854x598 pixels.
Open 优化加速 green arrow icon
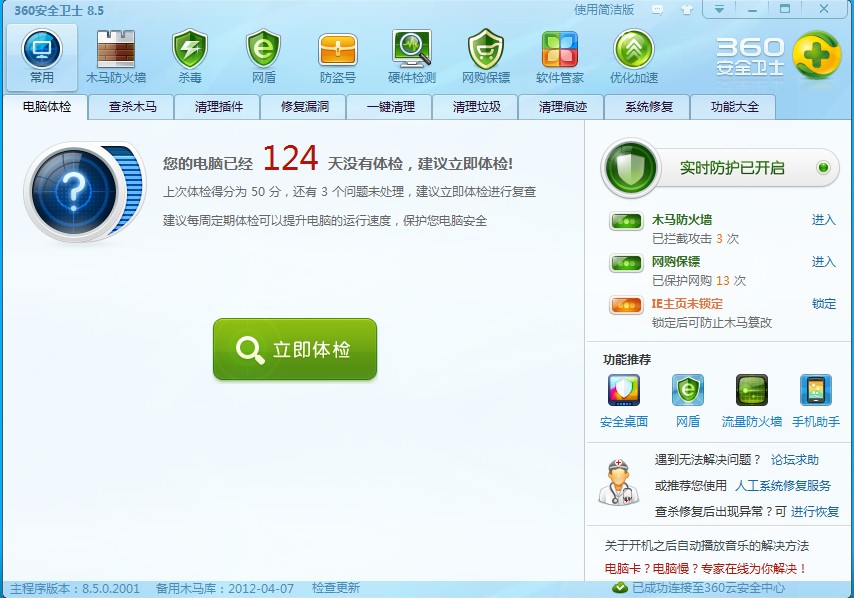634,50
